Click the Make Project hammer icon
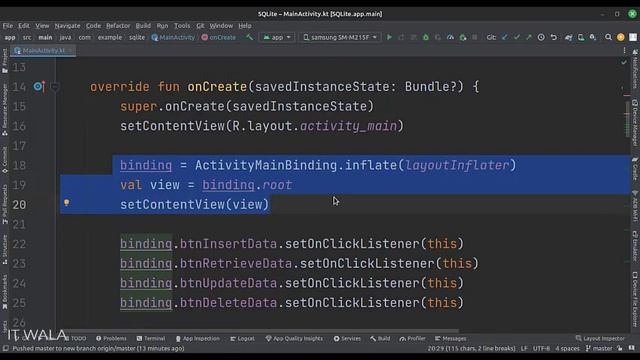 point(249,37)
